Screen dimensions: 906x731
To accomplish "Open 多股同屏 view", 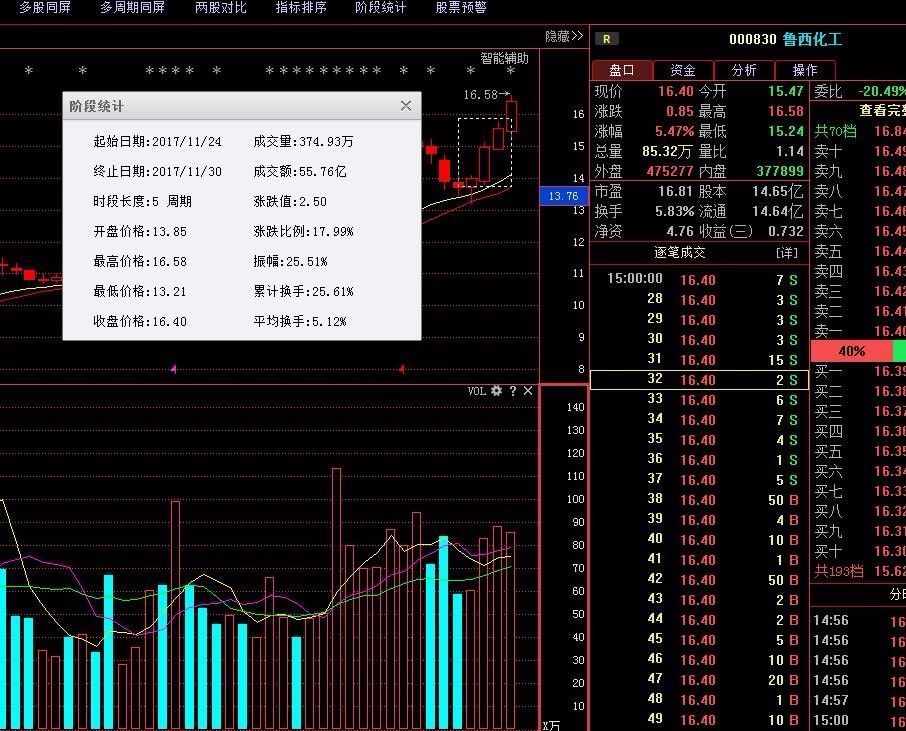I will [44, 8].
